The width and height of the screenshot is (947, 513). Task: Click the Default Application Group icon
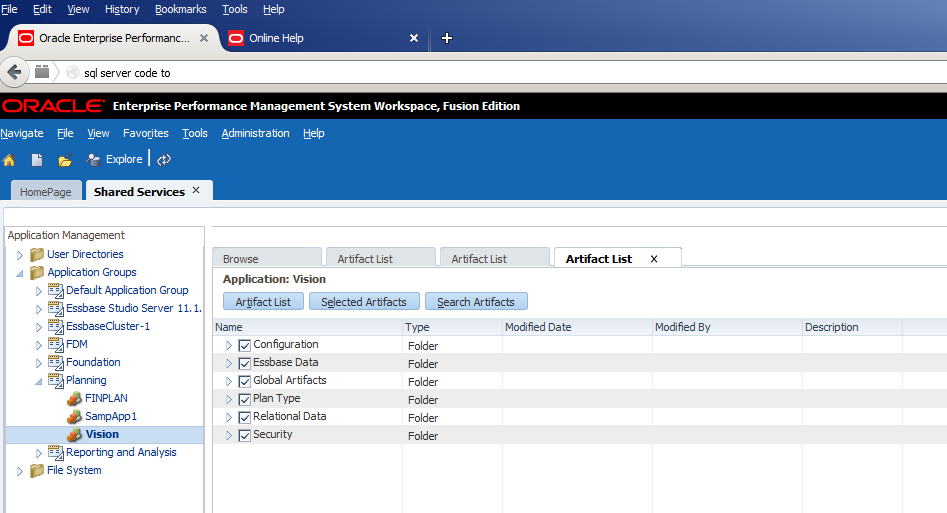56,291
